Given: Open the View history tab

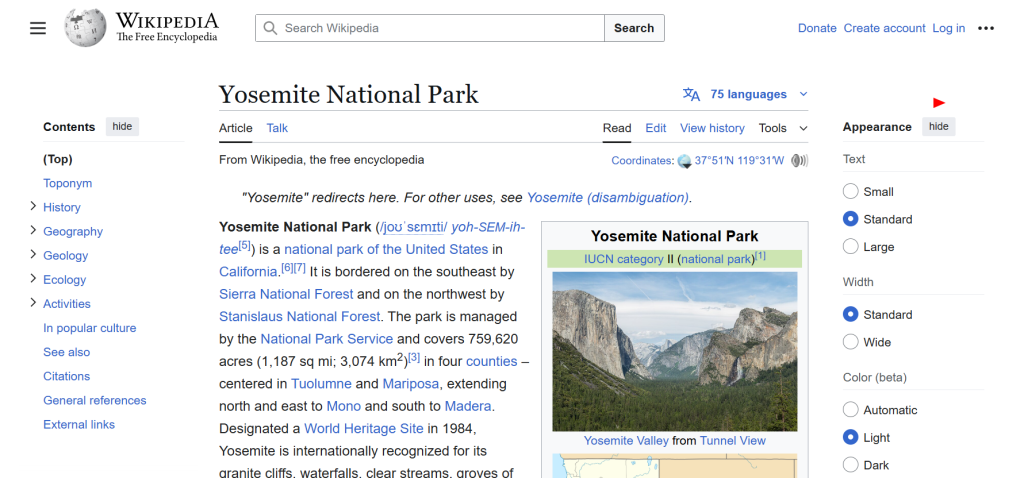Looking at the screenshot, I should (712, 128).
